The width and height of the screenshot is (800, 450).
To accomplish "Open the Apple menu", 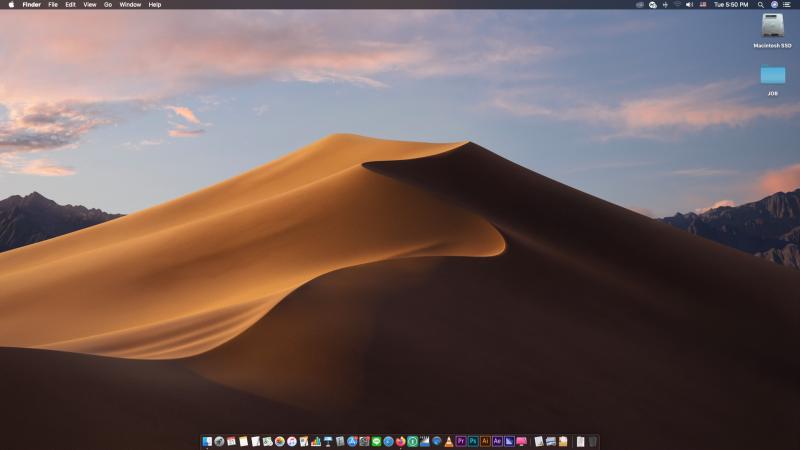I will [x=11, y=5].
